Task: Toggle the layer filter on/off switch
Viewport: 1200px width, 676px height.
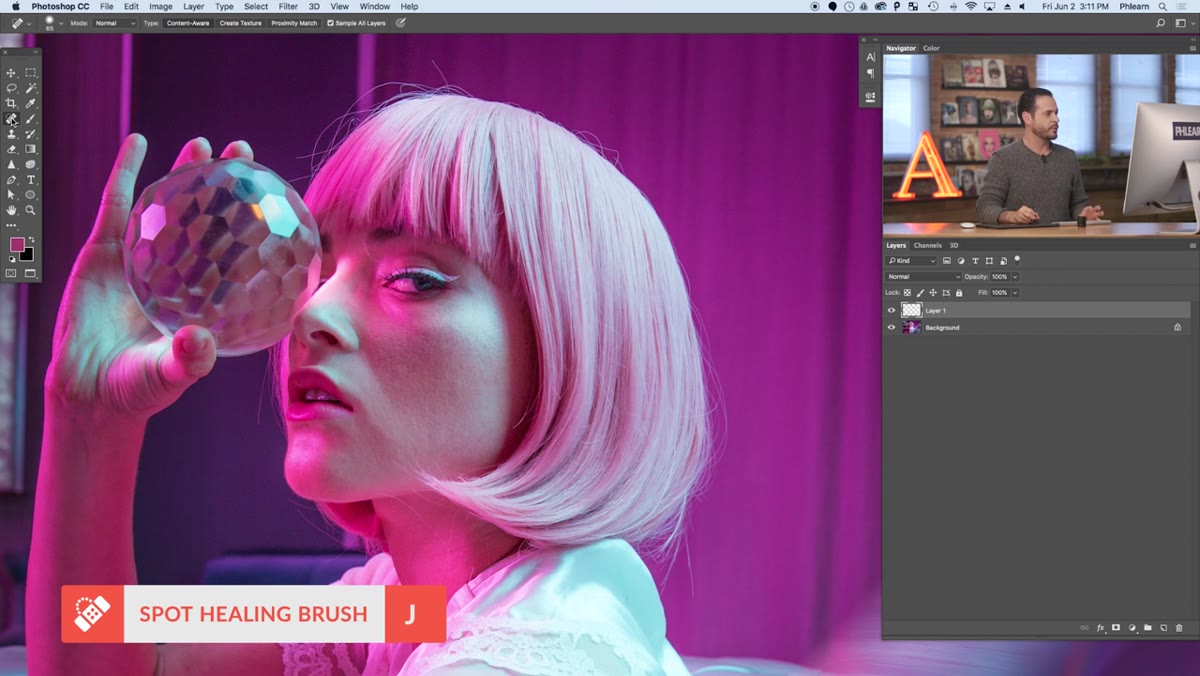Action: 1017,259
